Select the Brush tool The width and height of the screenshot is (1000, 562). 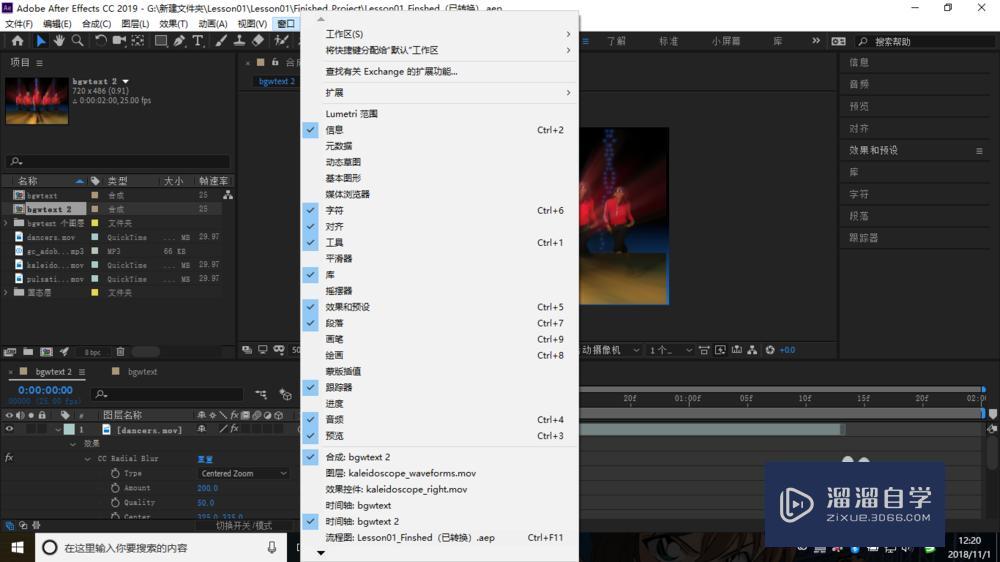(221, 41)
